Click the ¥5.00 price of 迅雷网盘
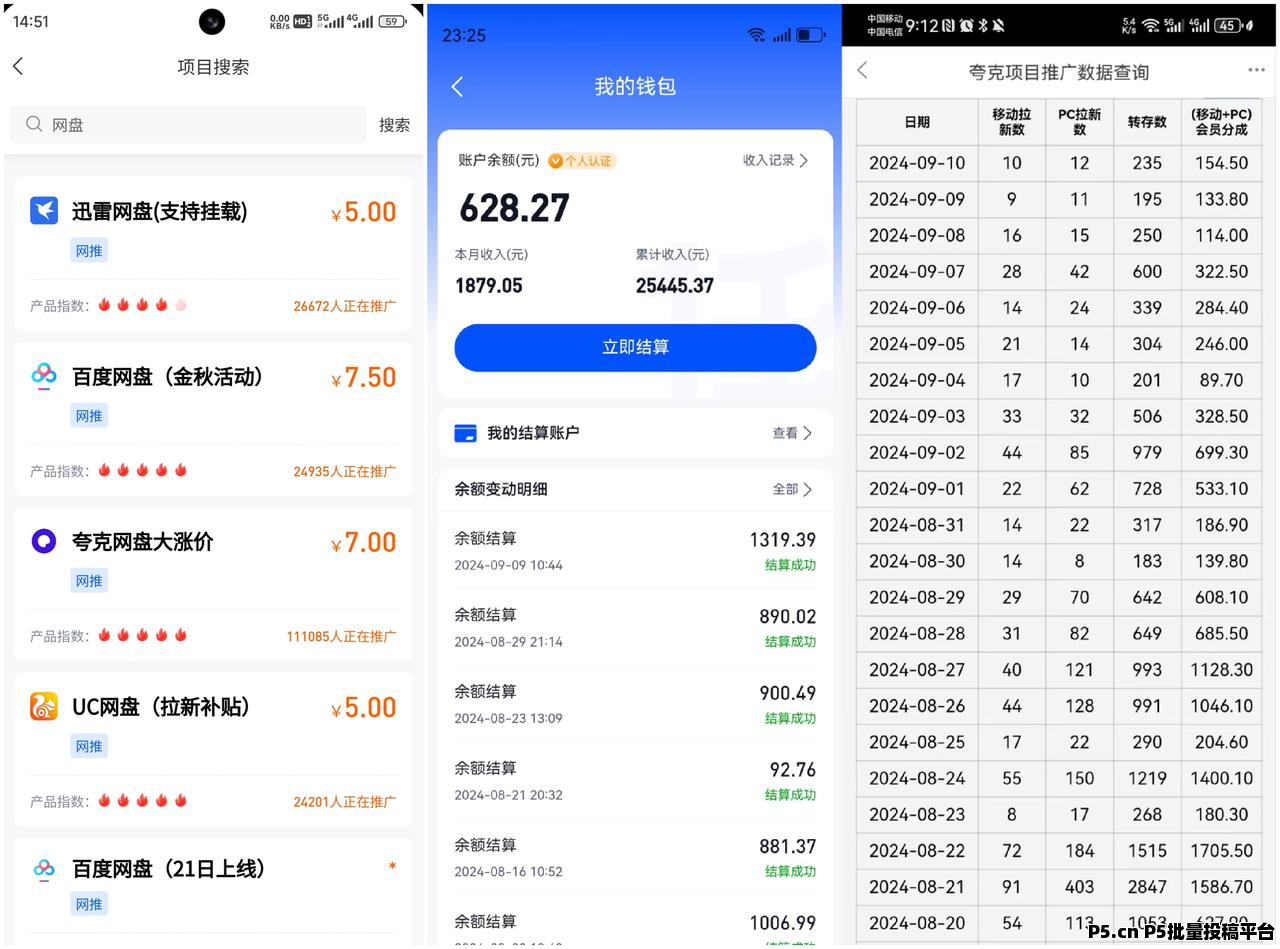The width and height of the screenshot is (1280, 949). 364,212
